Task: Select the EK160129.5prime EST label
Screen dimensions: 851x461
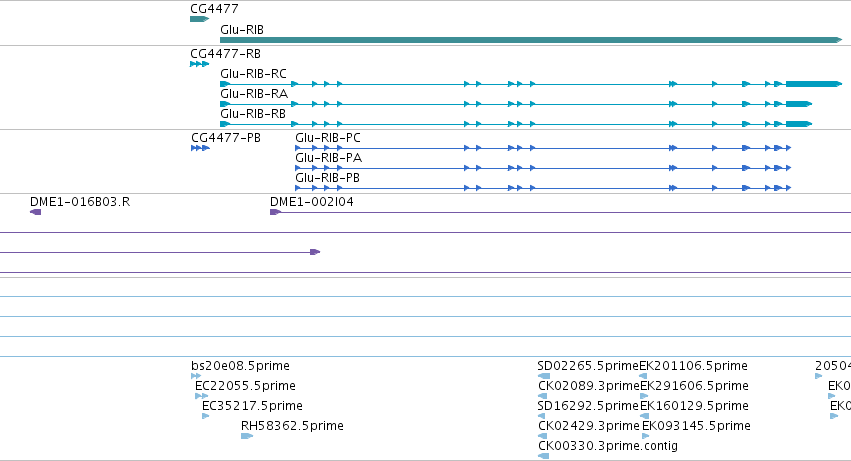Action: (x=694, y=406)
